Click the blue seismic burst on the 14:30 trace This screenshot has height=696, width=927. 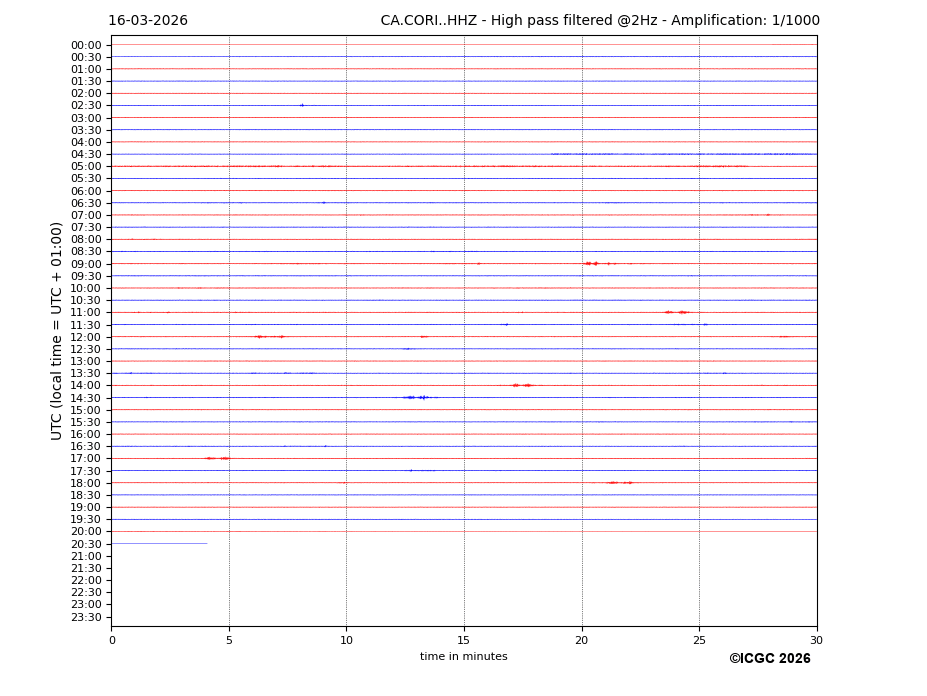coord(416,397)
